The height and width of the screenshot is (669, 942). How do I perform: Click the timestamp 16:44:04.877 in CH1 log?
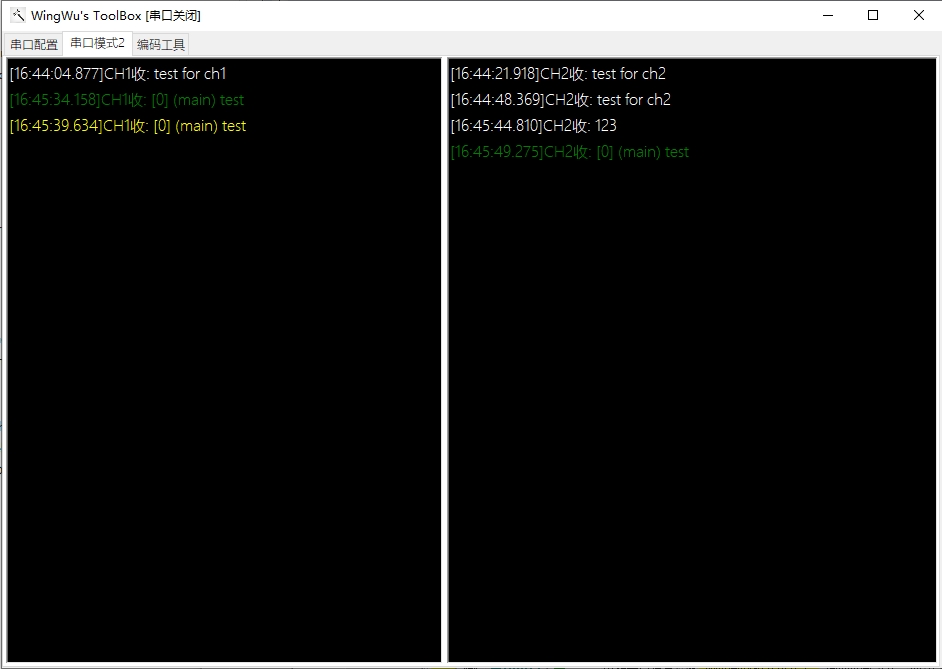(x=56, y=74)
